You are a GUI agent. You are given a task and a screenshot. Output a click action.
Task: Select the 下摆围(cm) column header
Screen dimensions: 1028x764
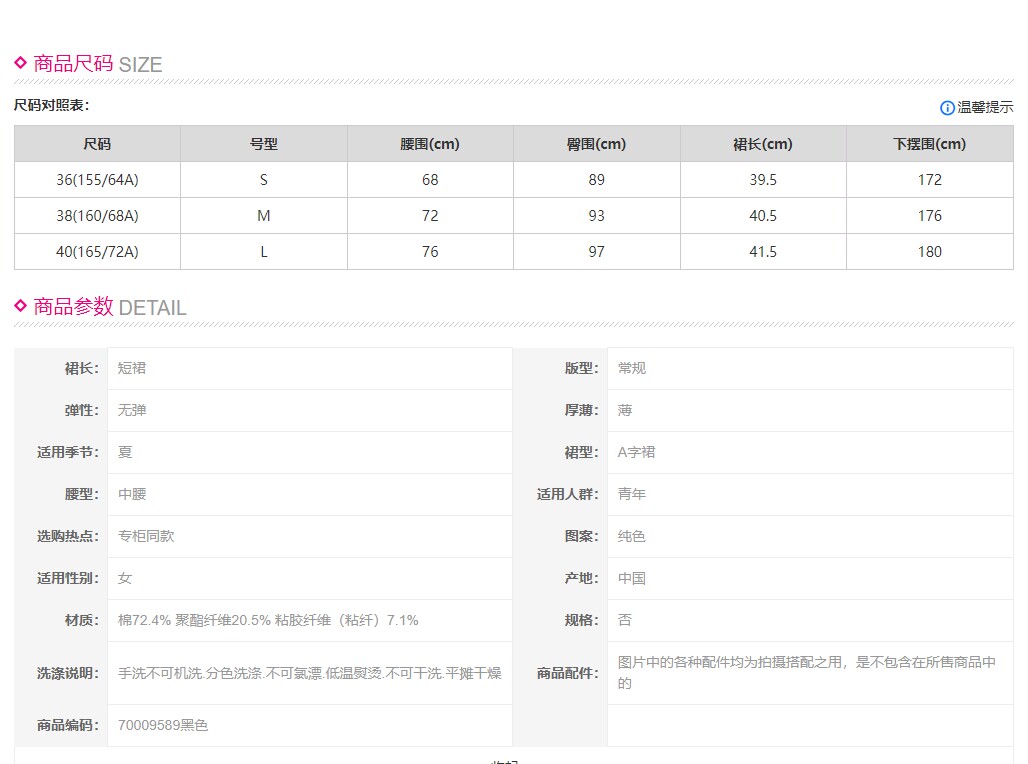[929, 144]
